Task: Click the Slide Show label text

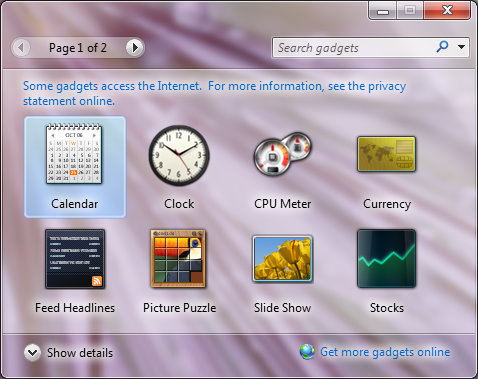Action: pos(282,308)
